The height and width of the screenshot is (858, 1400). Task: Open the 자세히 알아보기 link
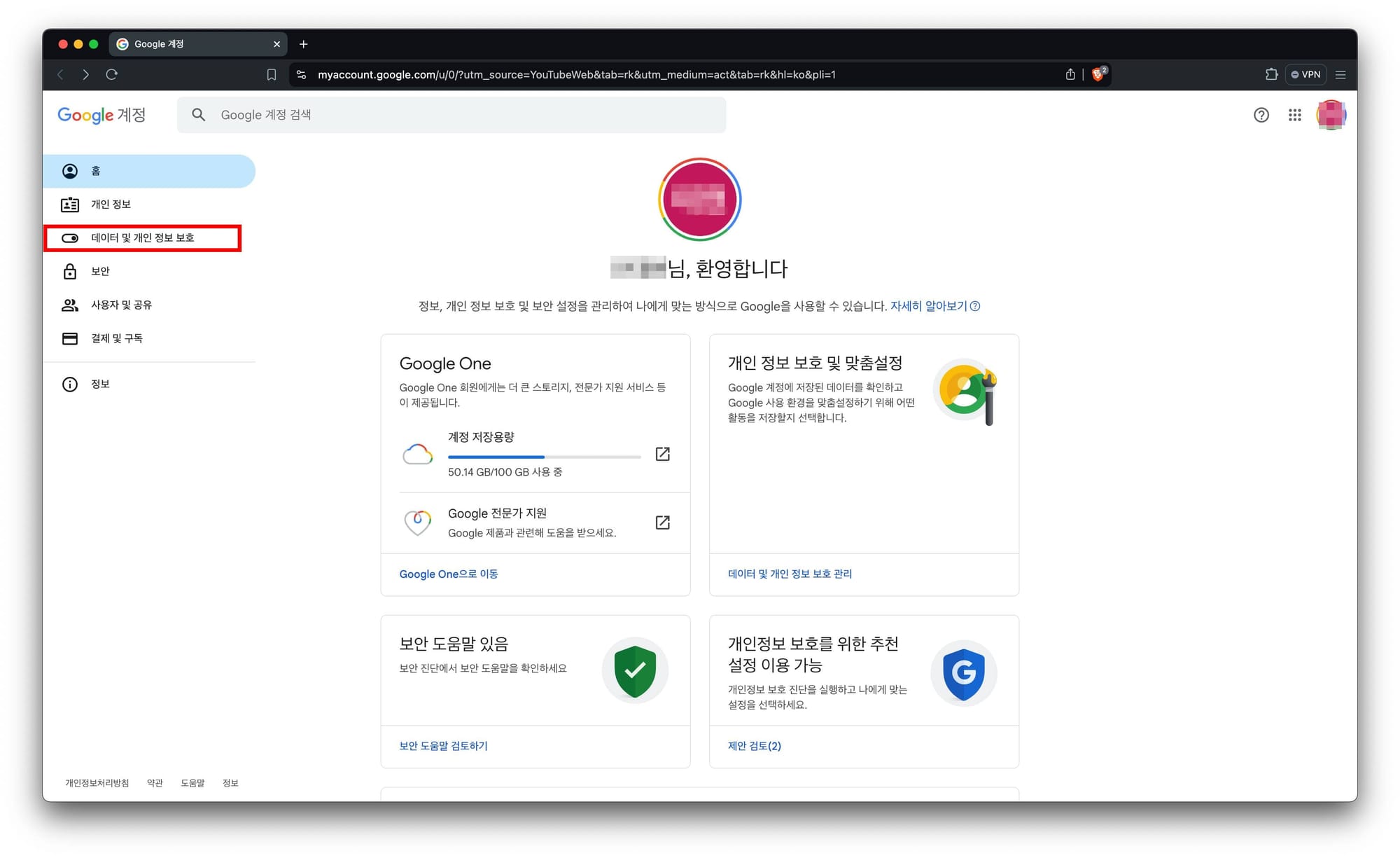click(x=934, y=306)
